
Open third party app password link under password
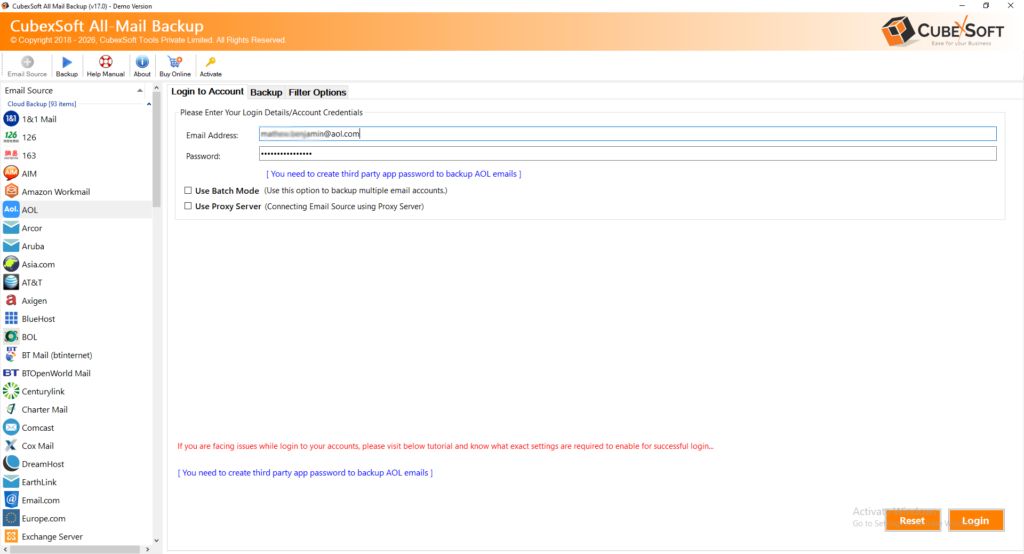coord(394,174)
